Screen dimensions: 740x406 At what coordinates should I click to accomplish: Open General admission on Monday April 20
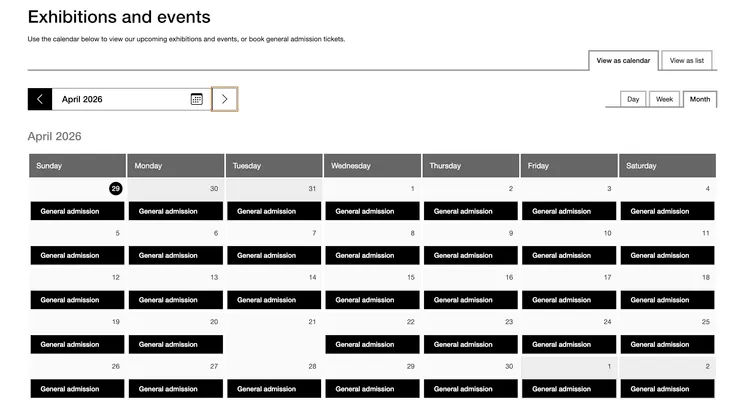176,344
